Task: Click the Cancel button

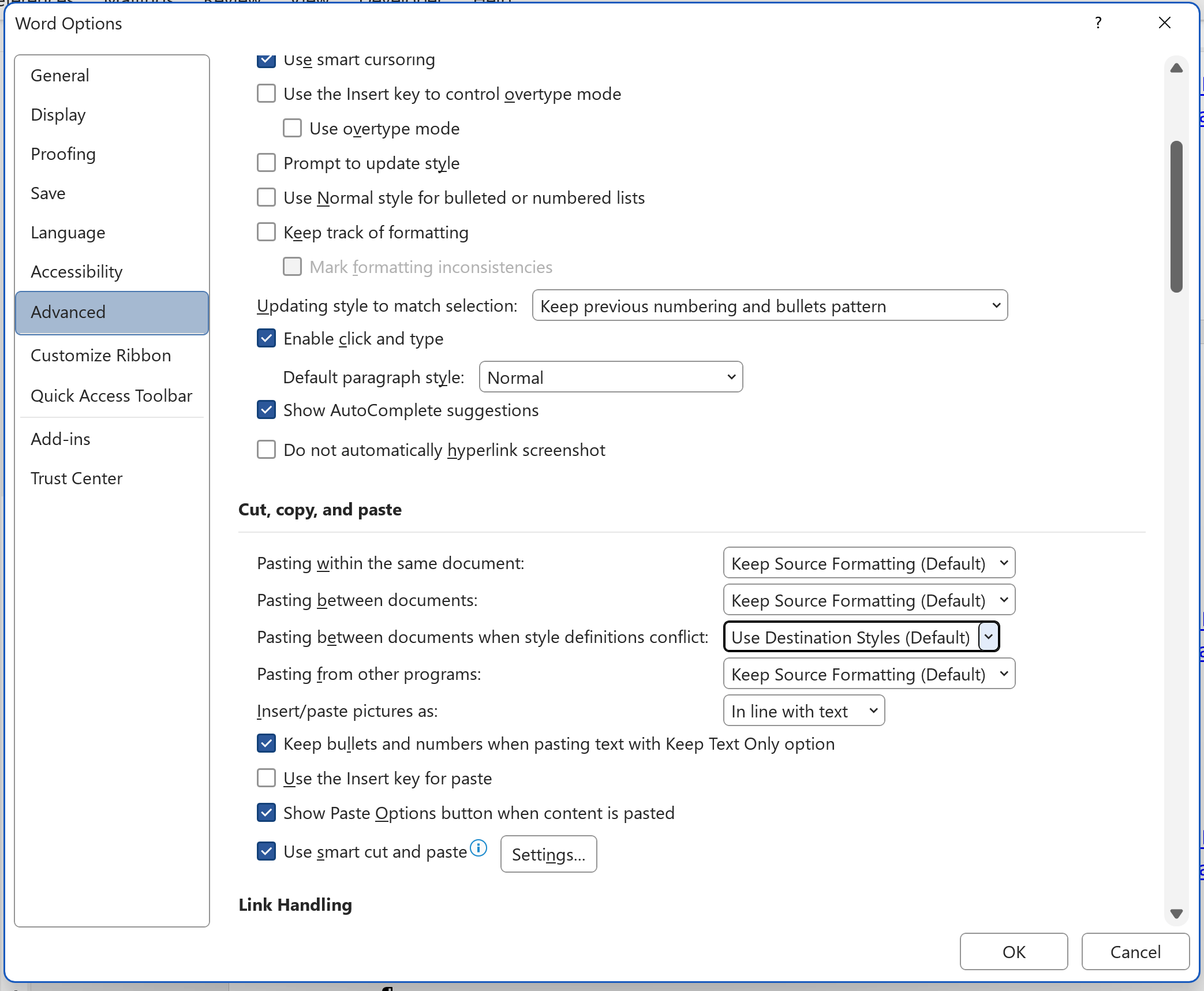Action: 1135,951
